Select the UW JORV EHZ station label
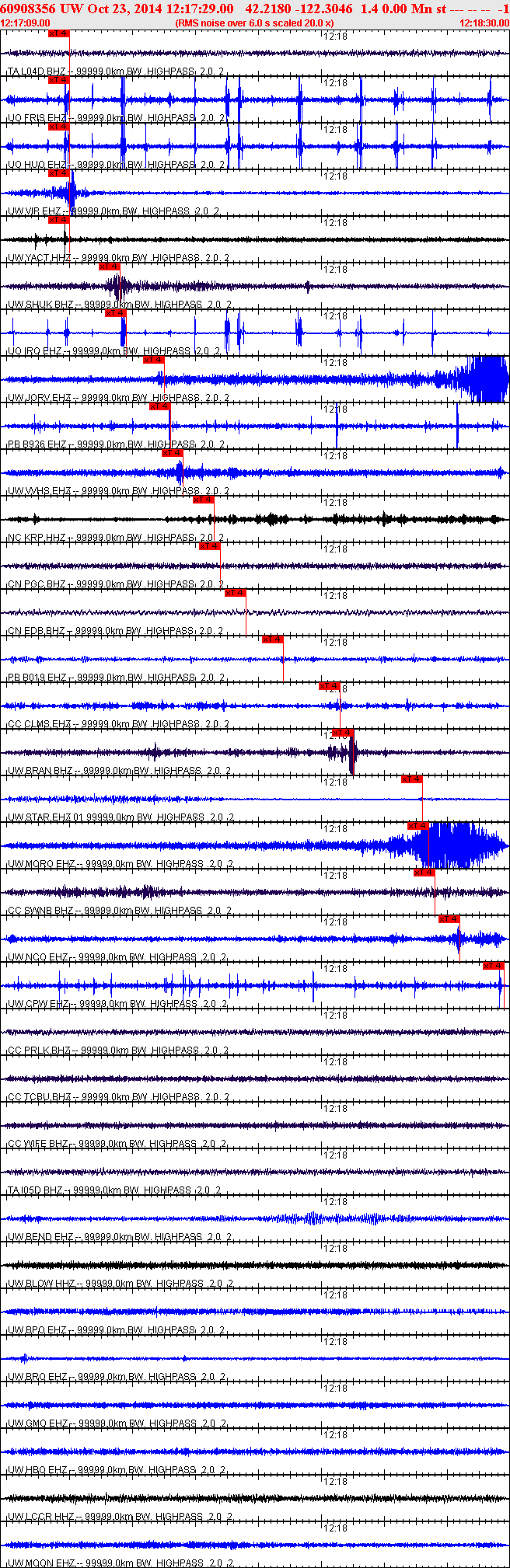Viewport: 510px width, 1568px height. pyautogui.click(x=39, y=398)
